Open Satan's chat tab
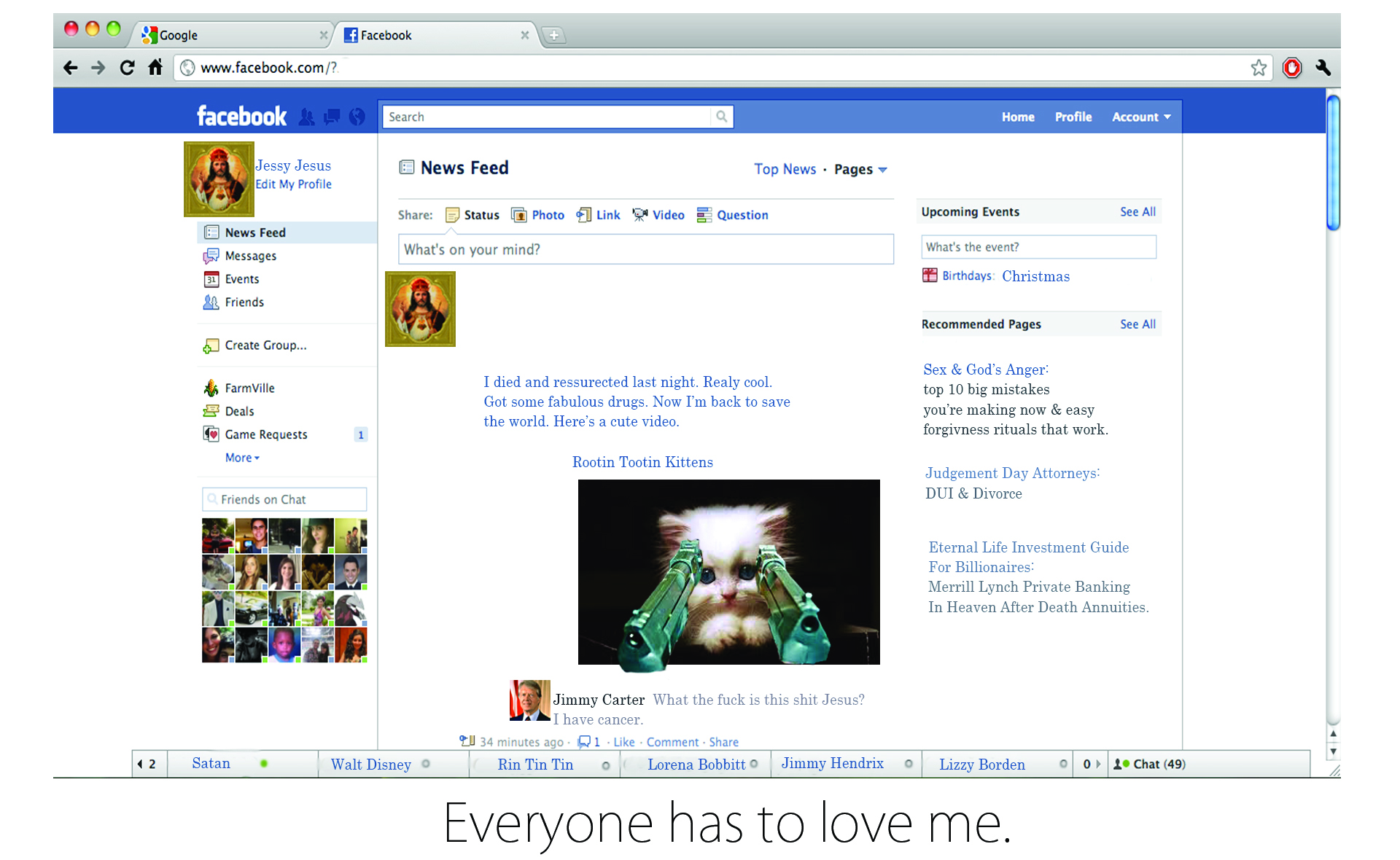The height and width of the screenshot is (860, 1400). [x=243, y=764]
